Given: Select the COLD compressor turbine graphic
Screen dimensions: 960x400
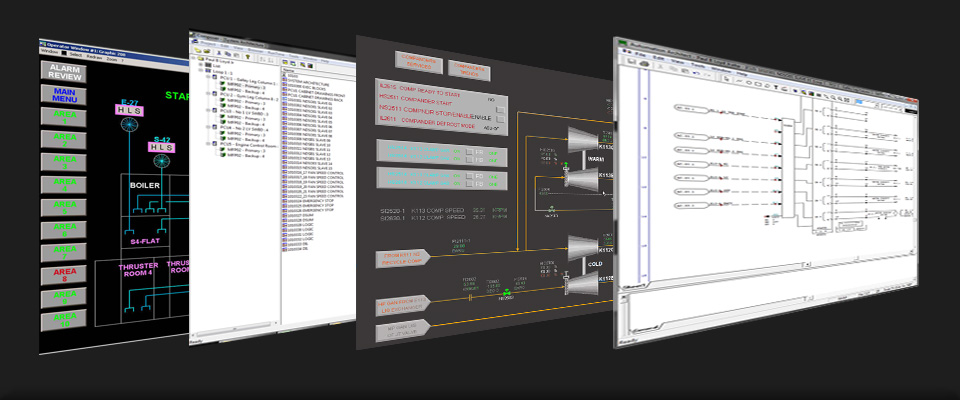Looking at the screenshot, I should click(x=583, y=246).
